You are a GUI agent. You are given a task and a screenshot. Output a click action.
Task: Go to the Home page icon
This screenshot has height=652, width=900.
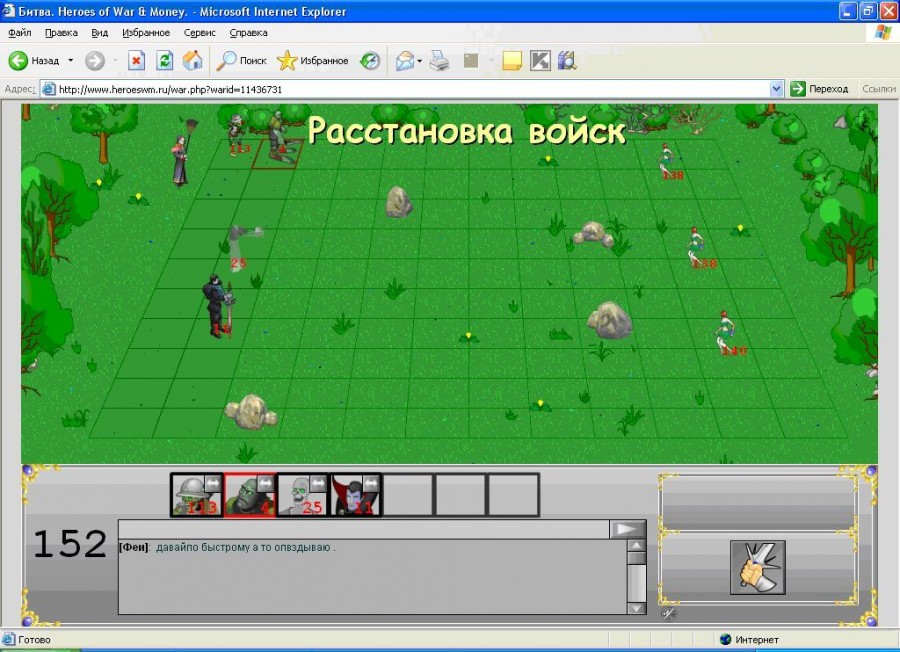point(193,61)
